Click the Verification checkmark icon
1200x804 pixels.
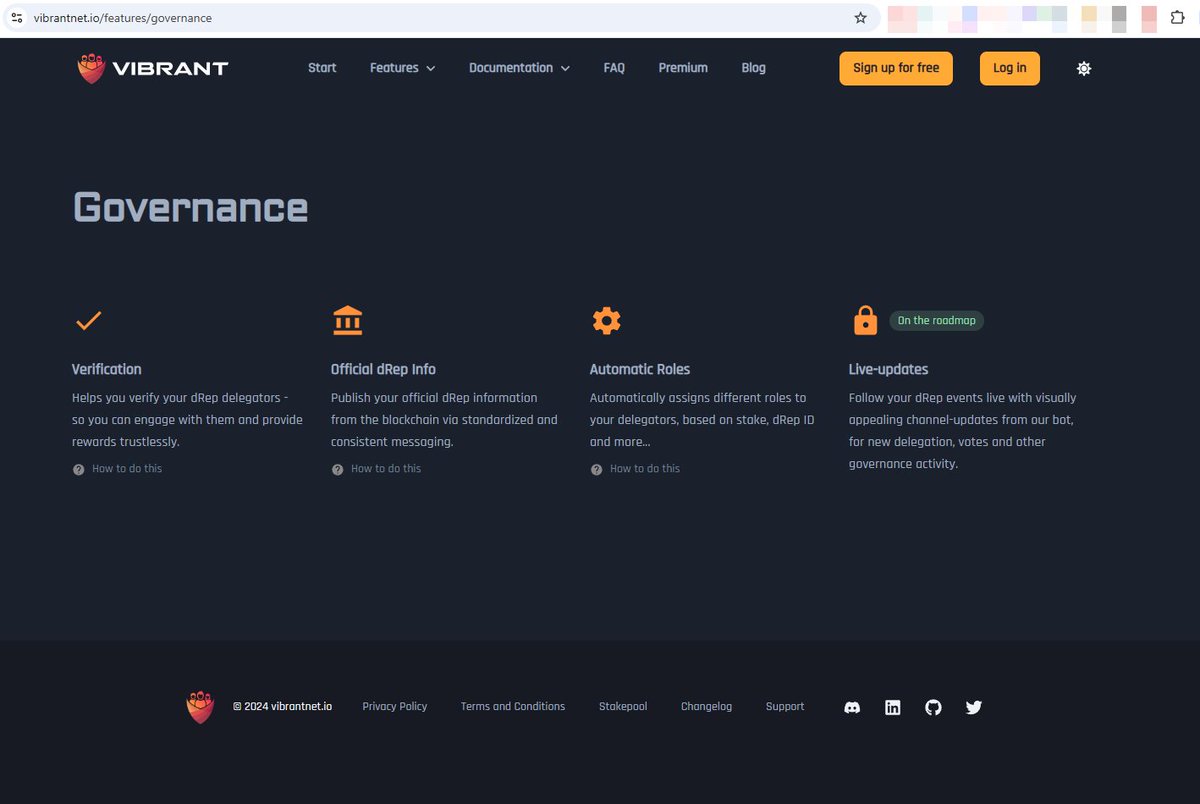click(88, 321)
